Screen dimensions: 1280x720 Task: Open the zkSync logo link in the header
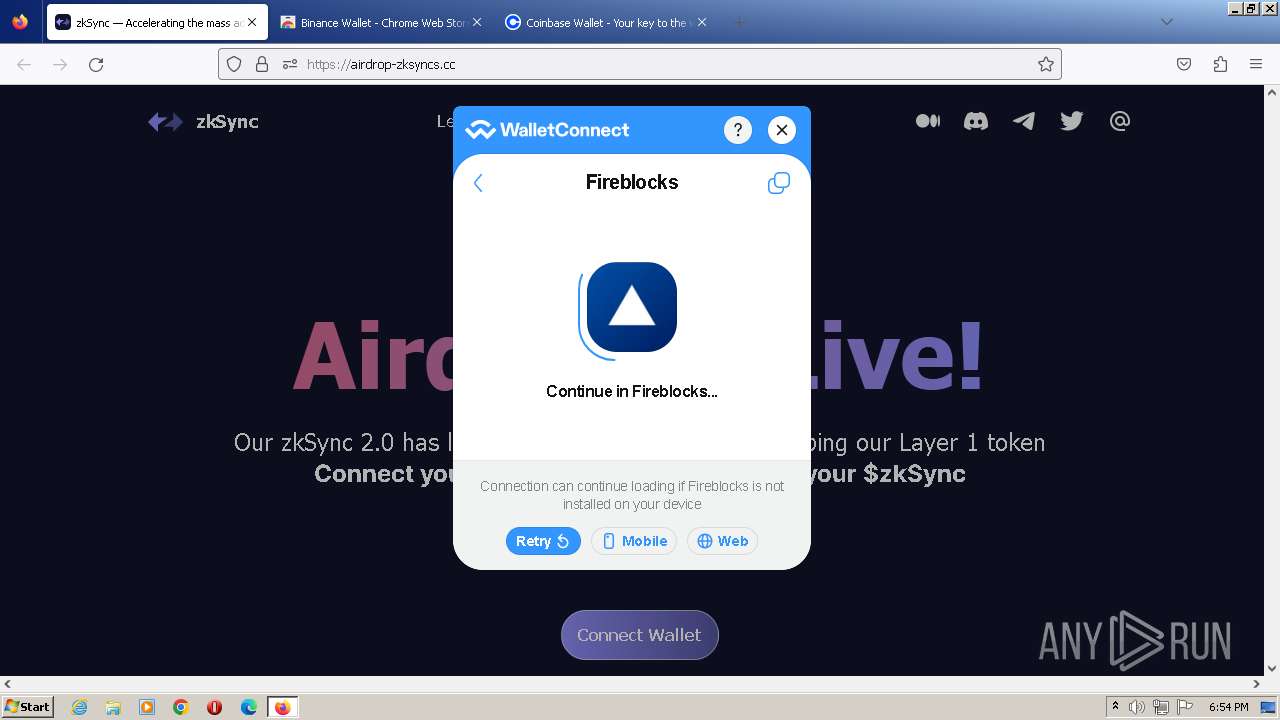(x=203, y=122)
